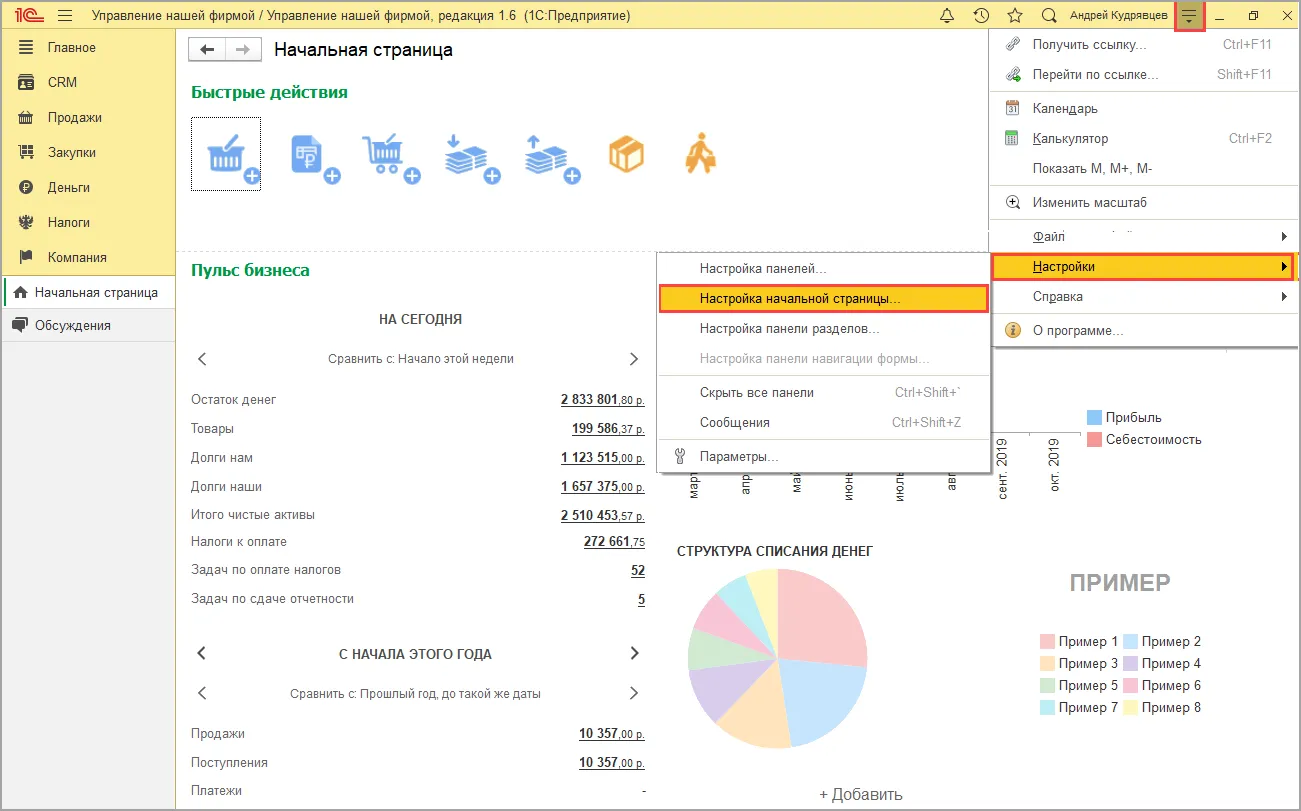Go back with the left arrow button
This screenshot has height=811, width=1301.
coord(208,50)
